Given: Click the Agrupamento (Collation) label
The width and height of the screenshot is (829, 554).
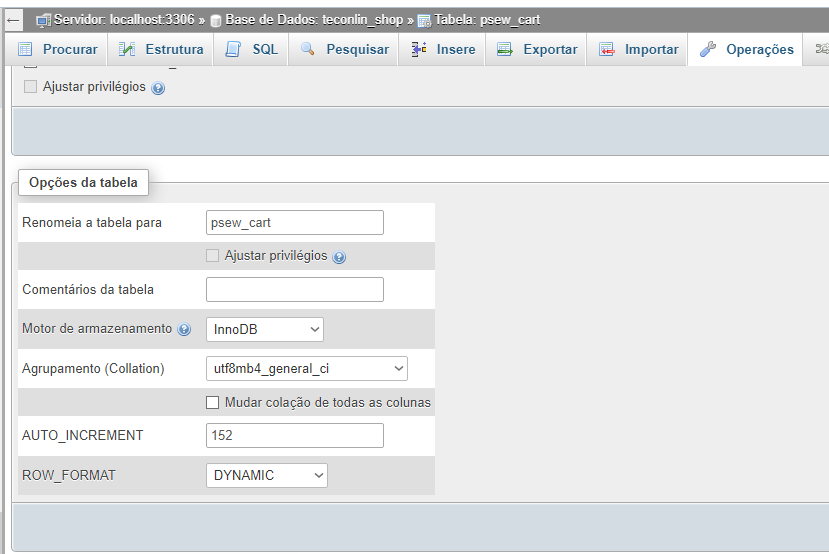Looking at the screenshot, I should pos(93,368).
